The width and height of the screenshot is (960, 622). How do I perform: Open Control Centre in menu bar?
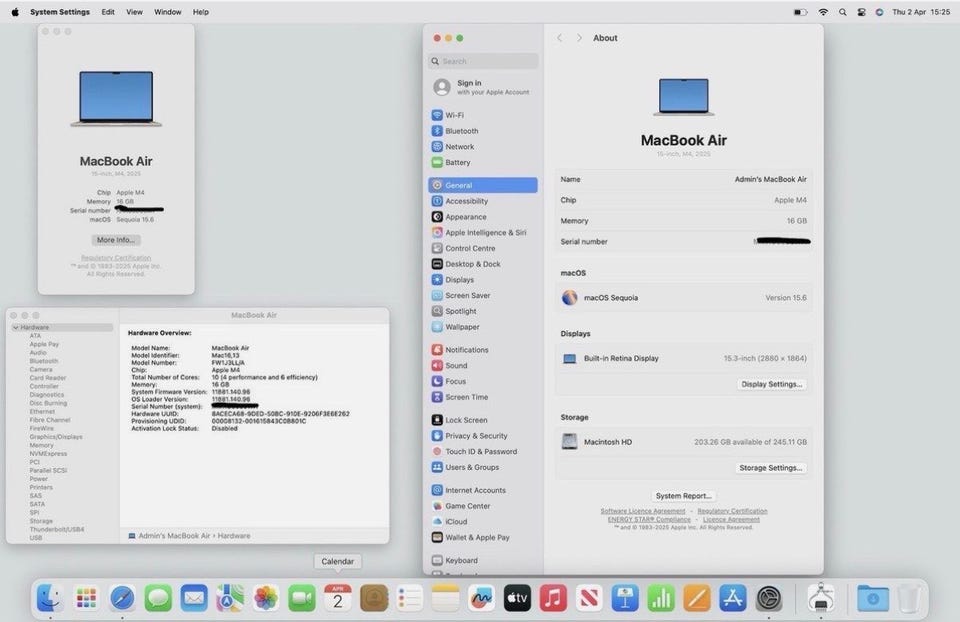pos(861,12)
